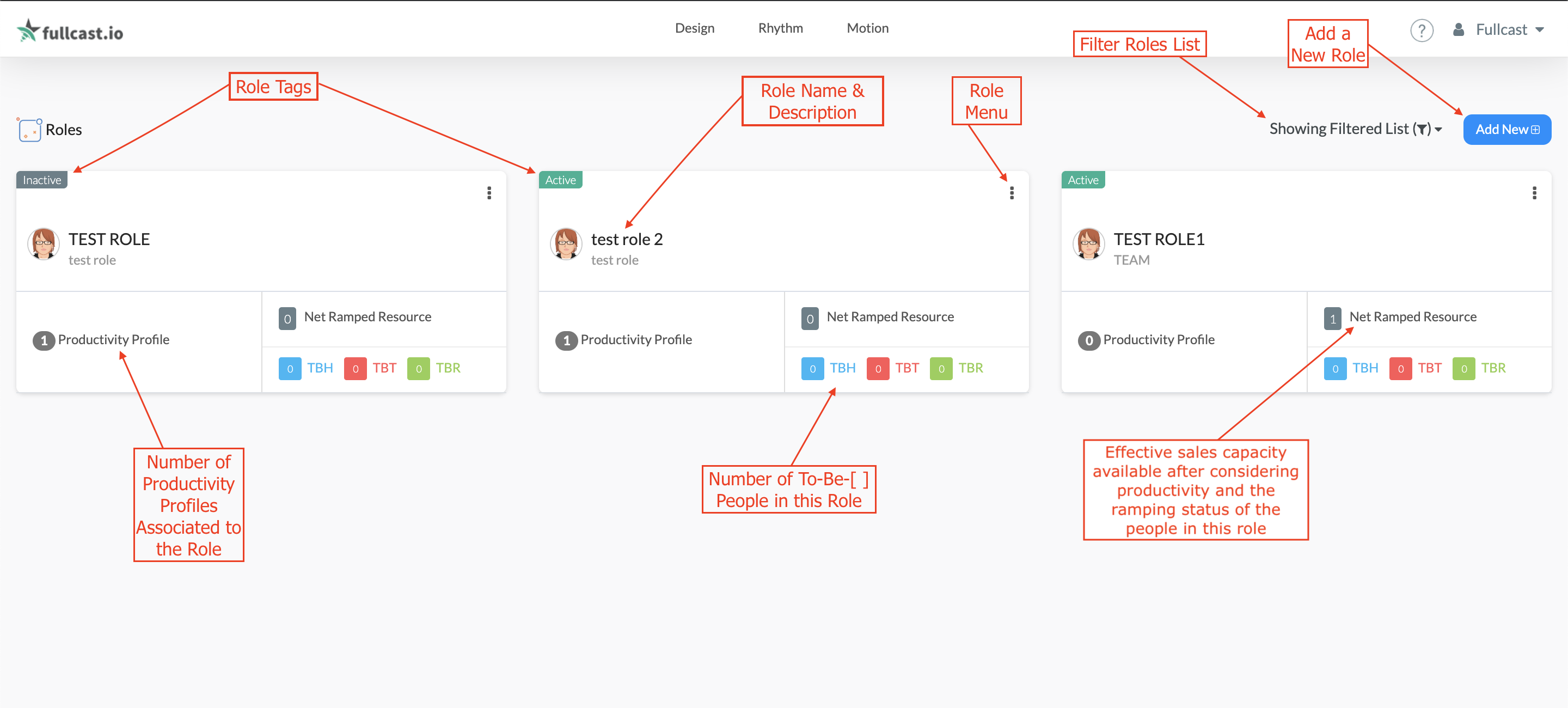The width and height of the screenshot is (1568, 708).
Task: Click Productivity Profile on TEST ROLE card
Action: click(x=113, y=340)
